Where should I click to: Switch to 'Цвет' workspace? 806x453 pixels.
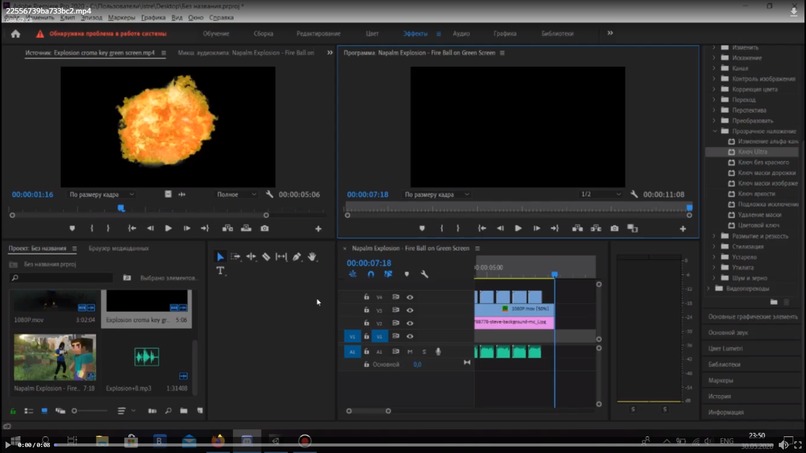point(372,34)
